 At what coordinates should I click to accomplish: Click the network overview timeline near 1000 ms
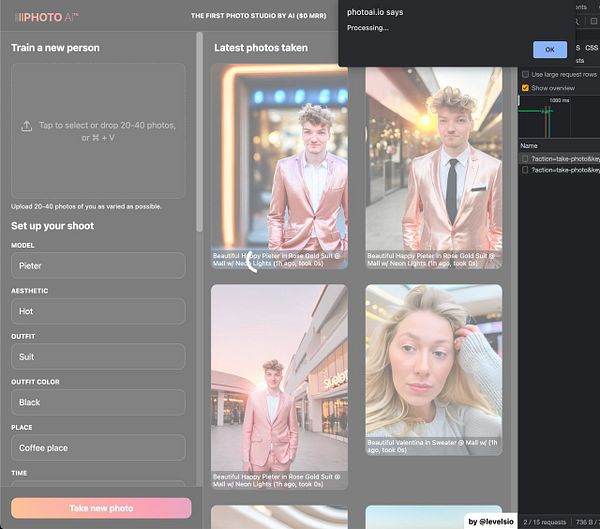(559, 117)
